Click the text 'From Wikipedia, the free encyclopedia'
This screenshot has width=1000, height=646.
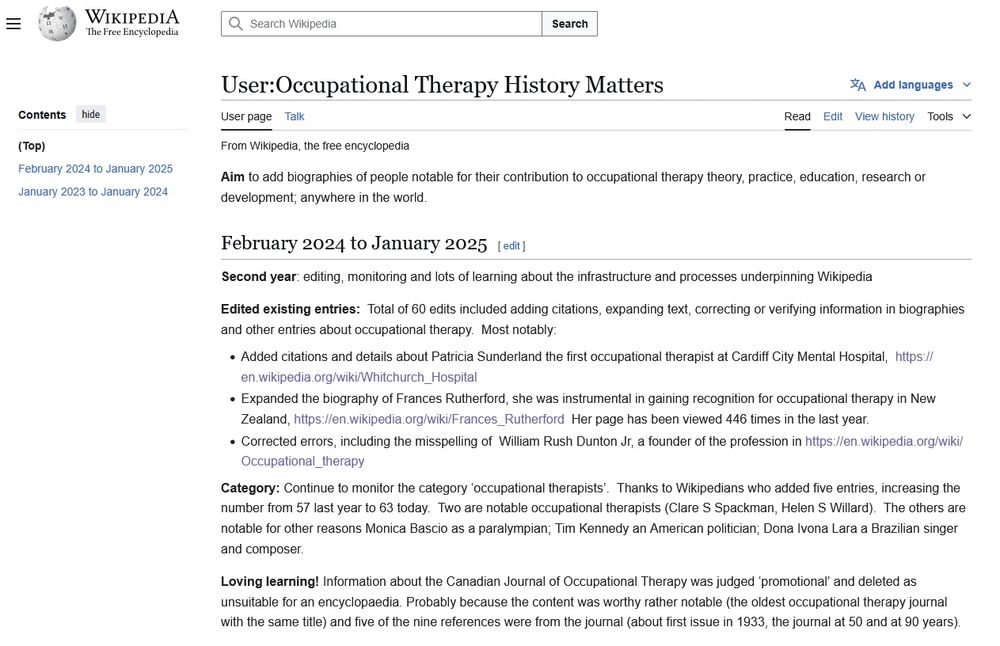[x=315, y=145]
